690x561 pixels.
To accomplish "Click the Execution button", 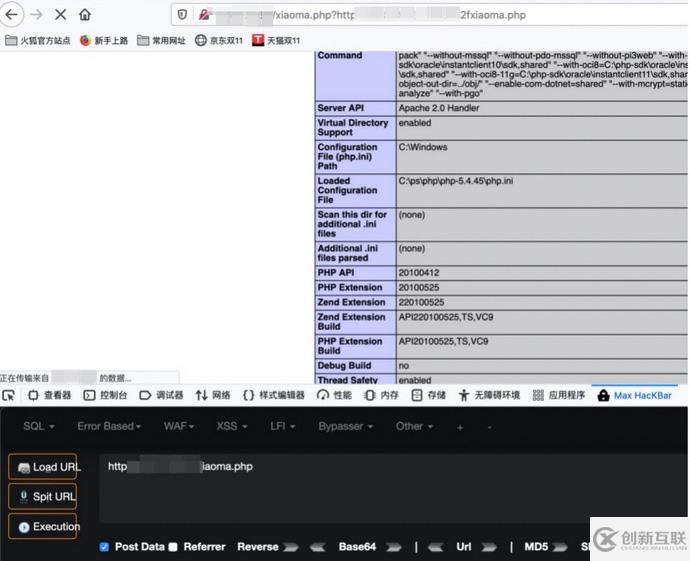I will pos(43,526).
